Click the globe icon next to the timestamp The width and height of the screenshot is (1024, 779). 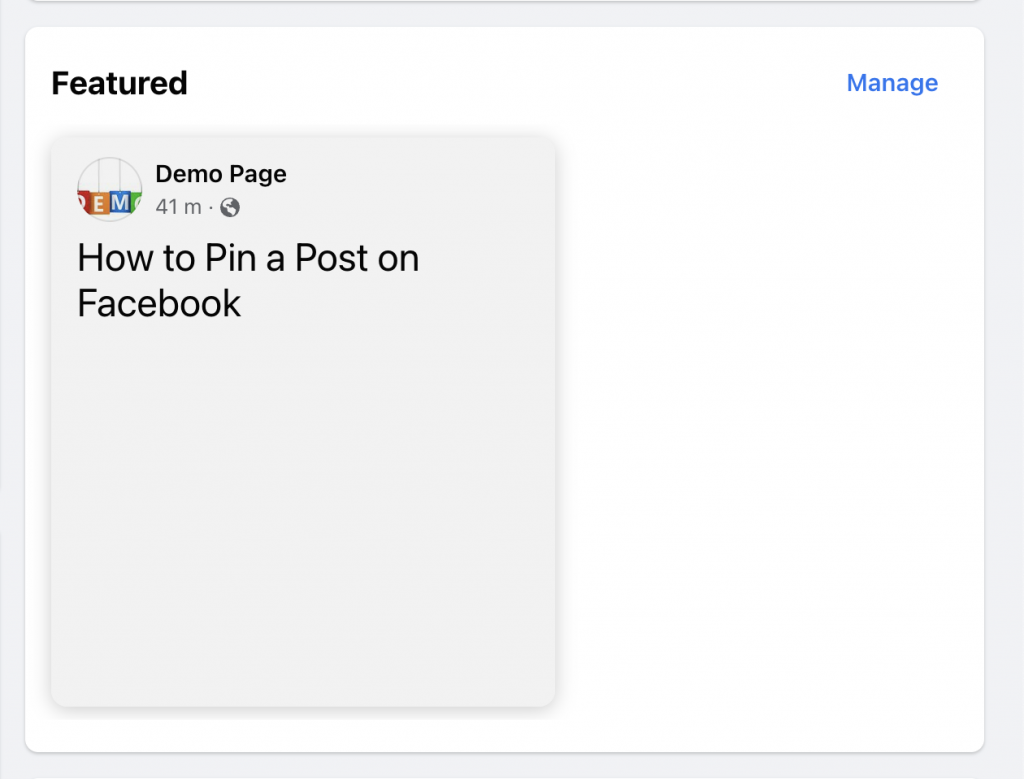230,208
